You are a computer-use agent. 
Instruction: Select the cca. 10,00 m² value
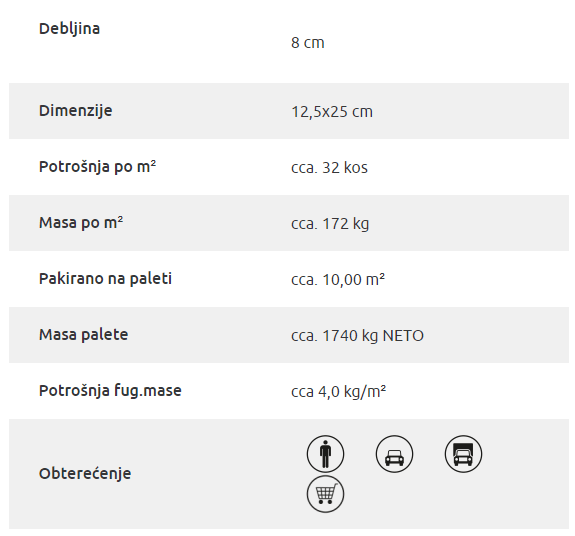(x=338, y=280)
